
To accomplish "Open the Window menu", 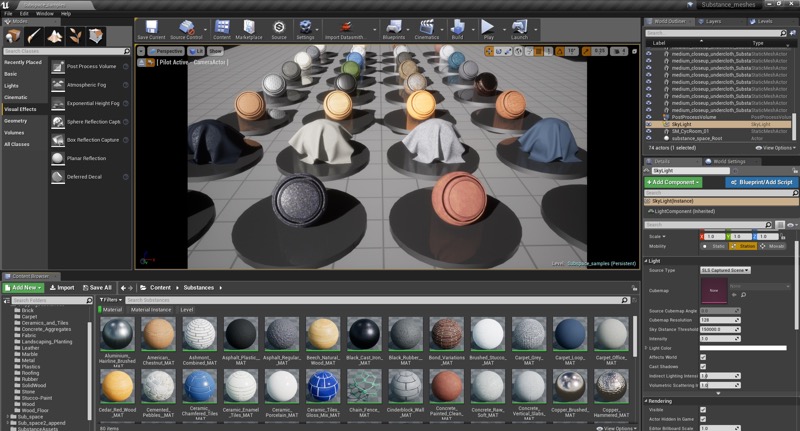I will 44,14.
